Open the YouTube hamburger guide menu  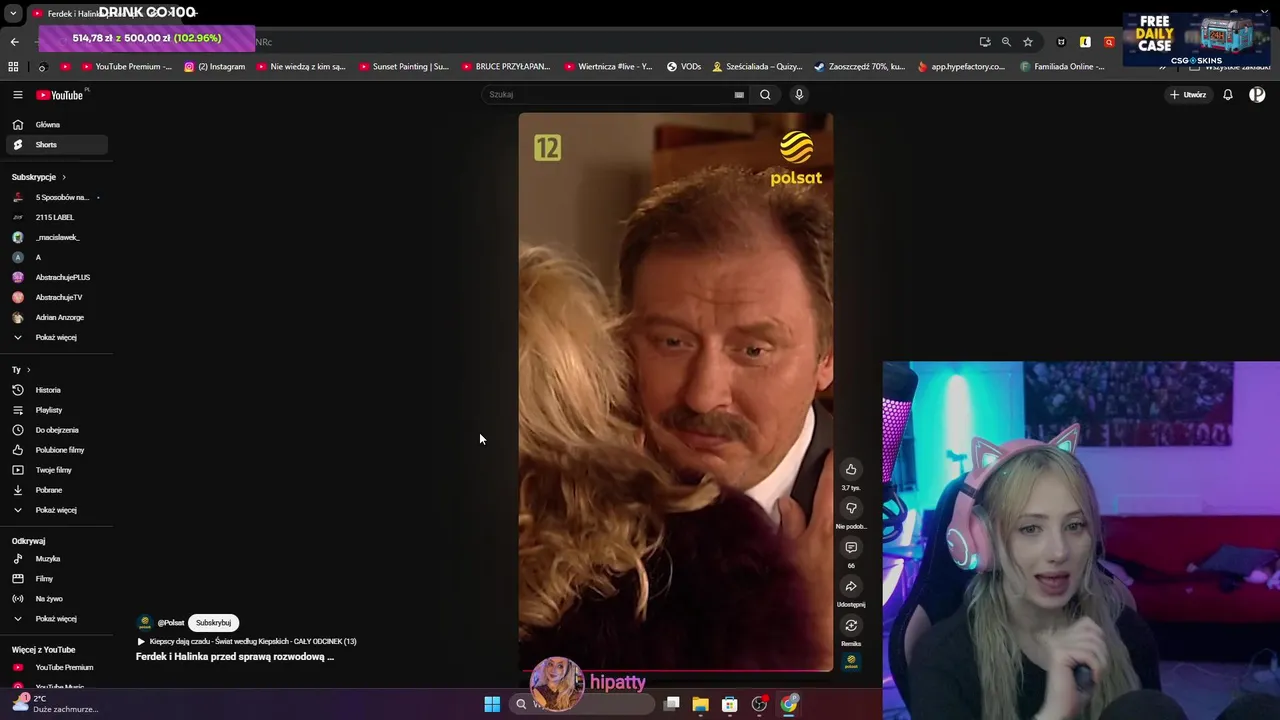[x=17, y=95]
